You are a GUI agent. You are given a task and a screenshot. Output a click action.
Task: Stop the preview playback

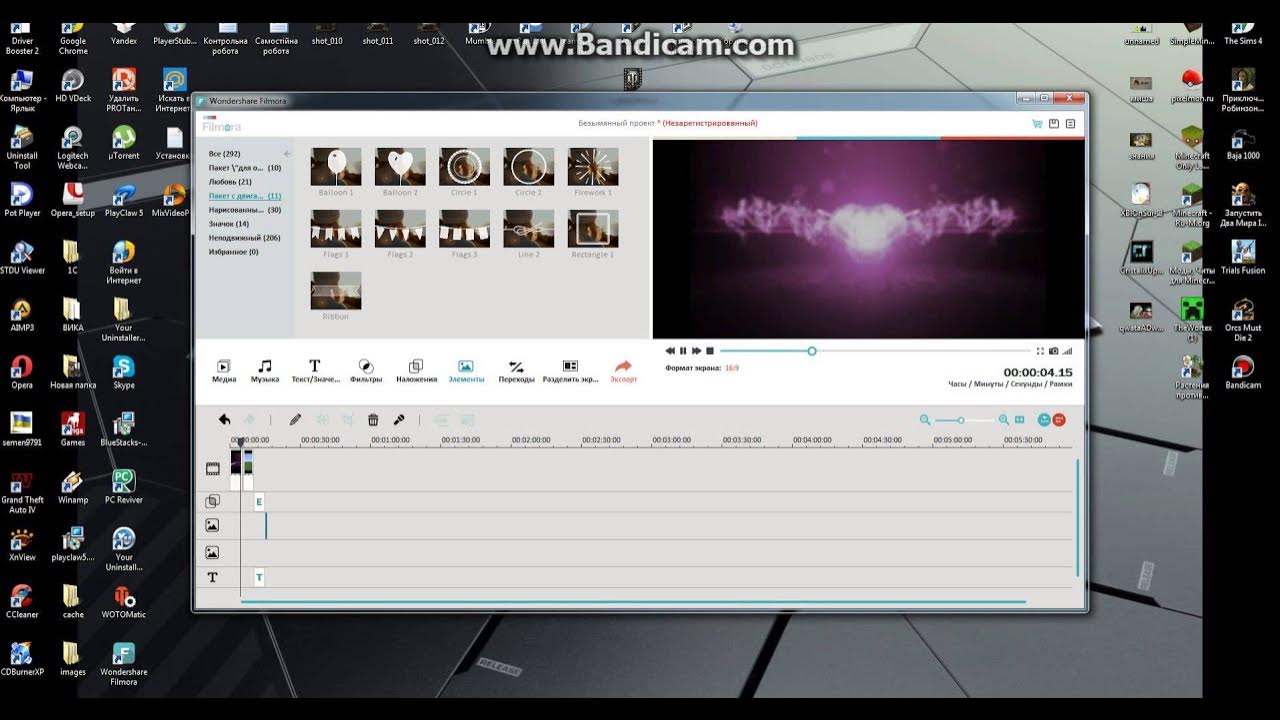710,351
